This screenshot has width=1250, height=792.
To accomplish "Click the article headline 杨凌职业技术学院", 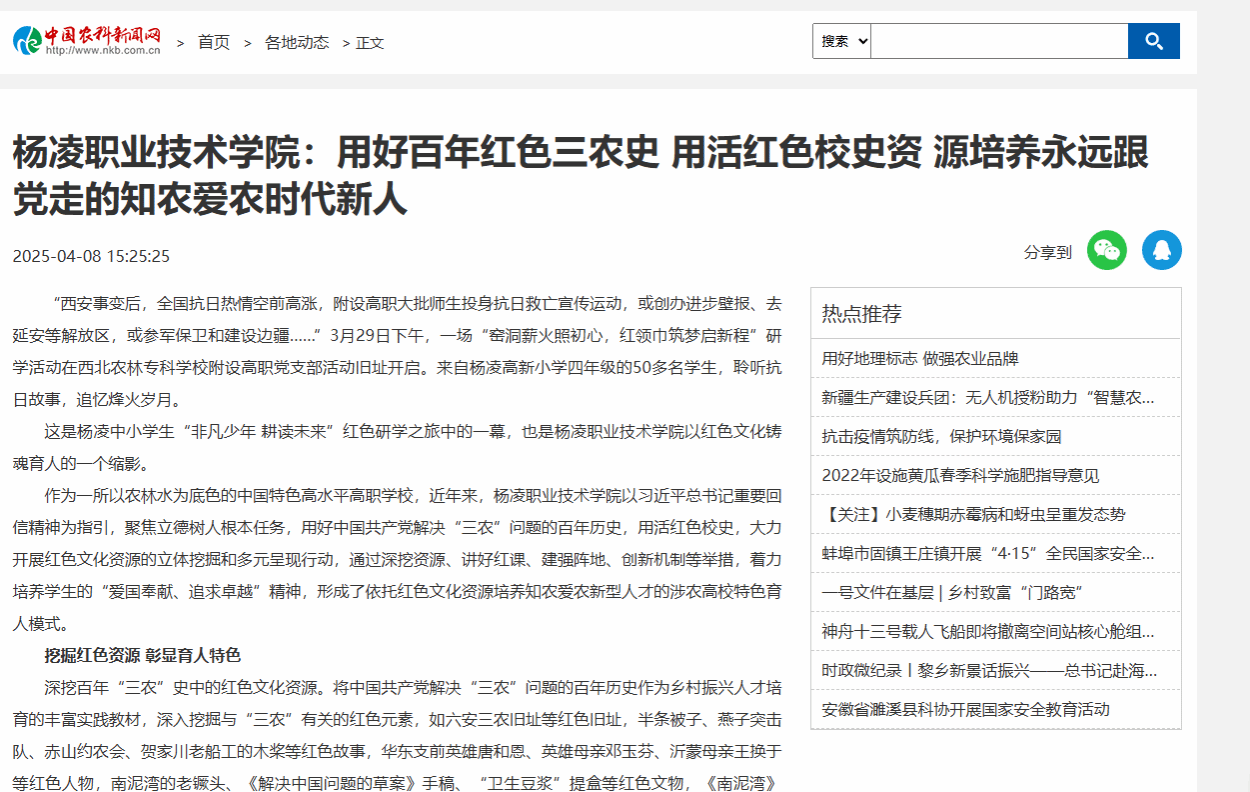I will [580, 175].
